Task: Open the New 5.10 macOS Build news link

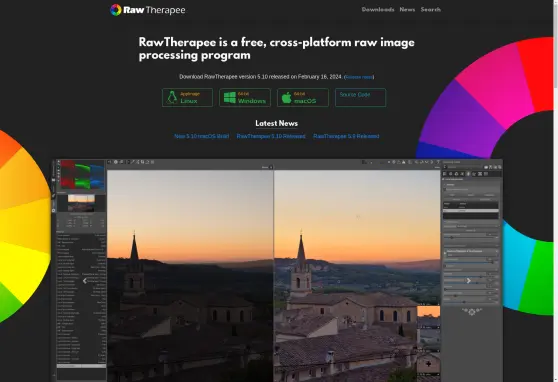Action: 201,136
